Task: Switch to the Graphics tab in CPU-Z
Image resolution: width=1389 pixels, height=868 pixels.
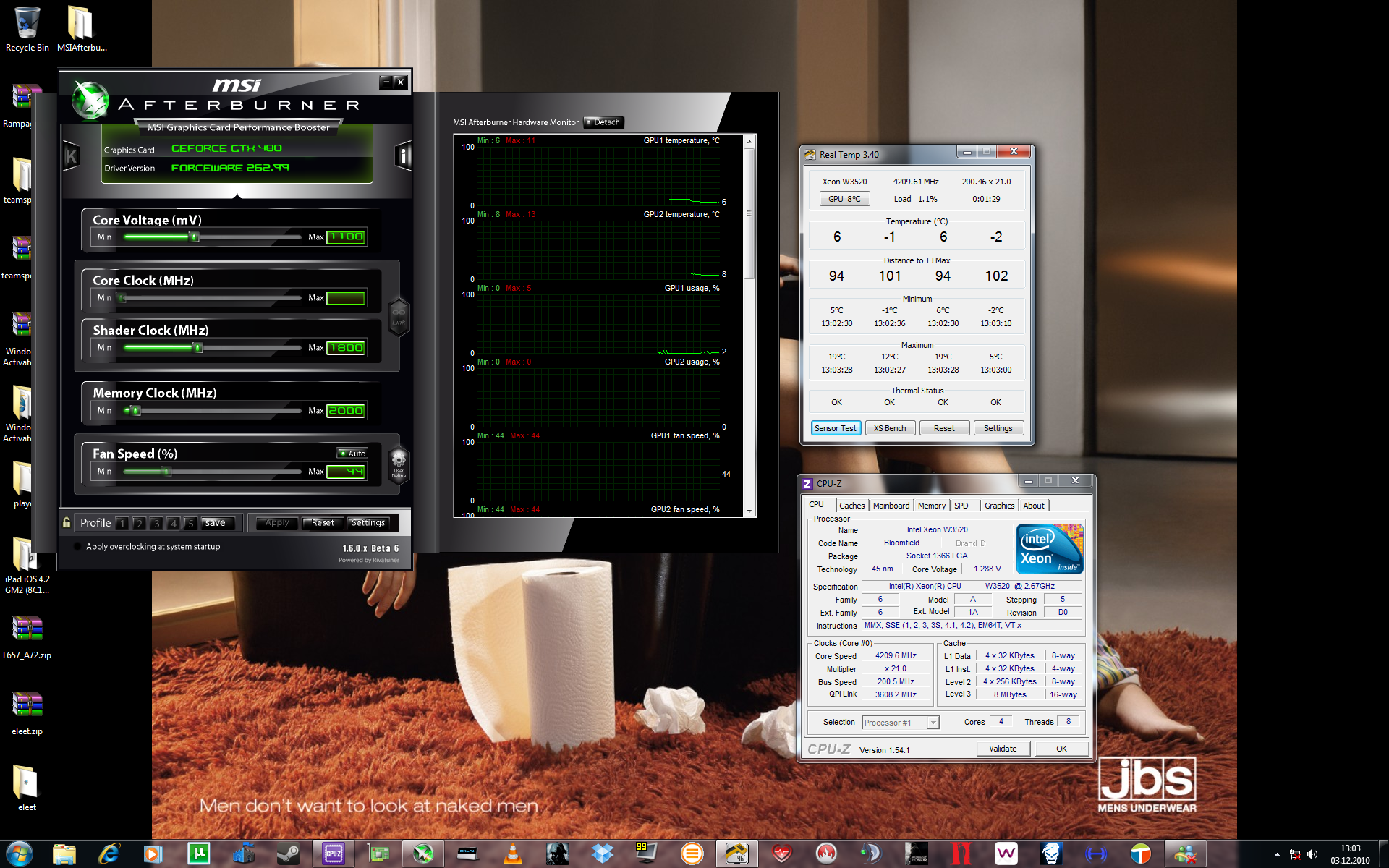Action: 1000,506
